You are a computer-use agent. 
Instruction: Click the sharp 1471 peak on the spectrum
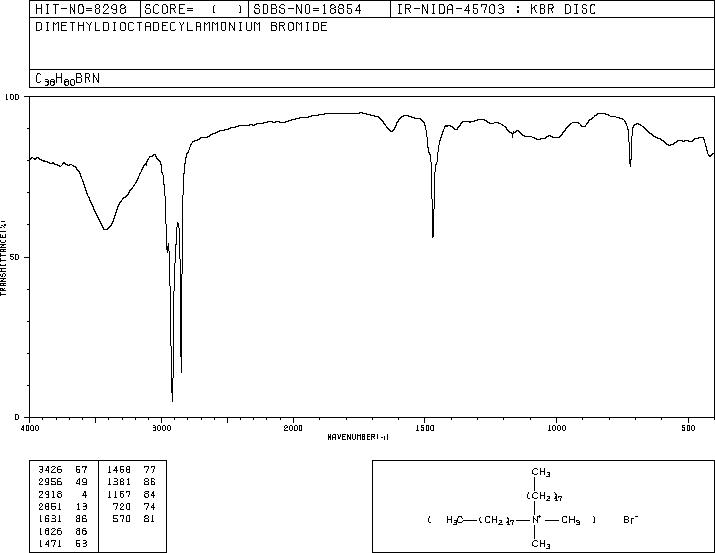click(x=433, y=236)
